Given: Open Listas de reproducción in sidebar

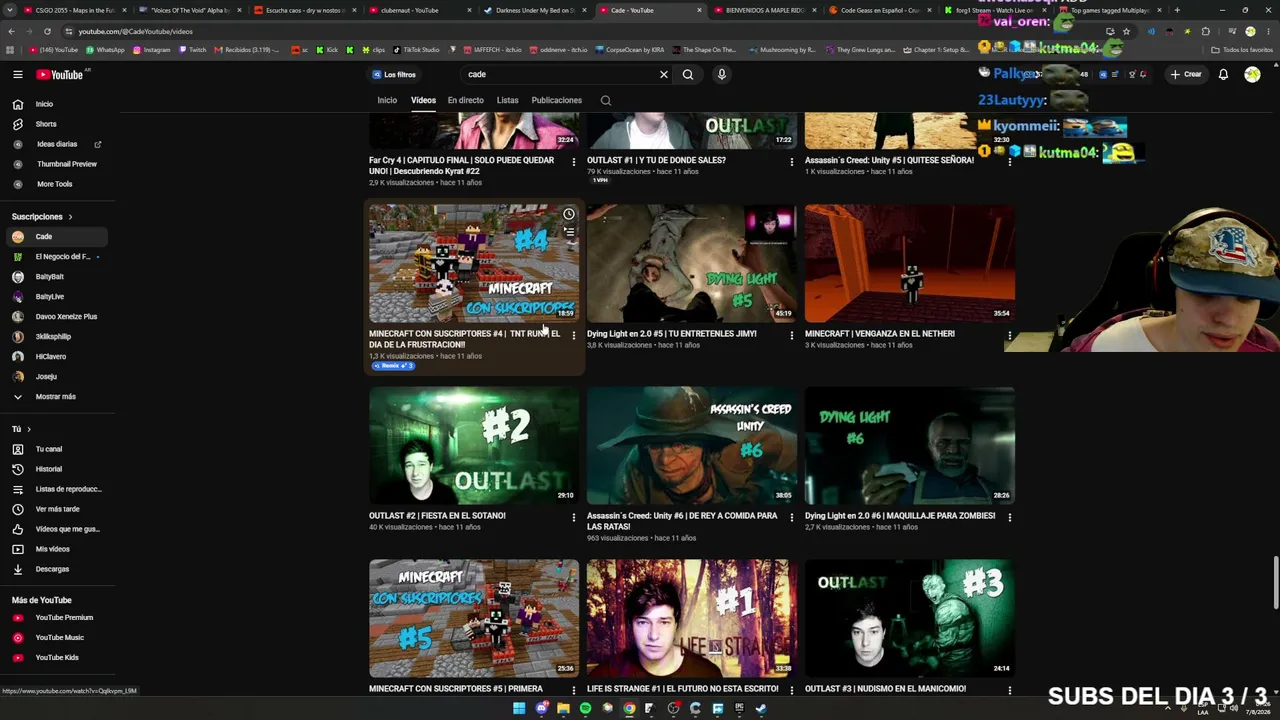Looking at the screenshot, I should coord(55,489).
